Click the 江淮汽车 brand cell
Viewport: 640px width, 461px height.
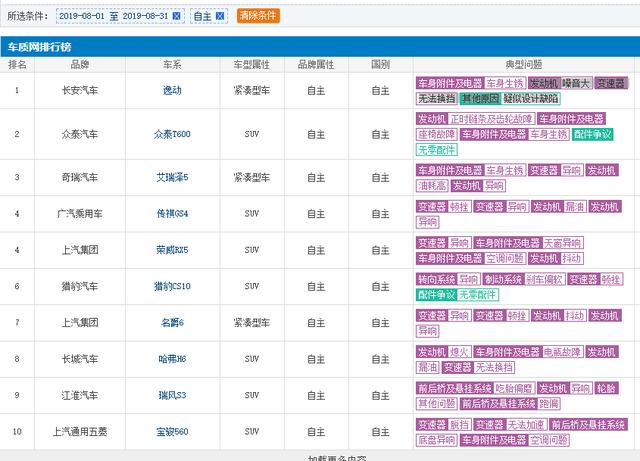[80, 395]
